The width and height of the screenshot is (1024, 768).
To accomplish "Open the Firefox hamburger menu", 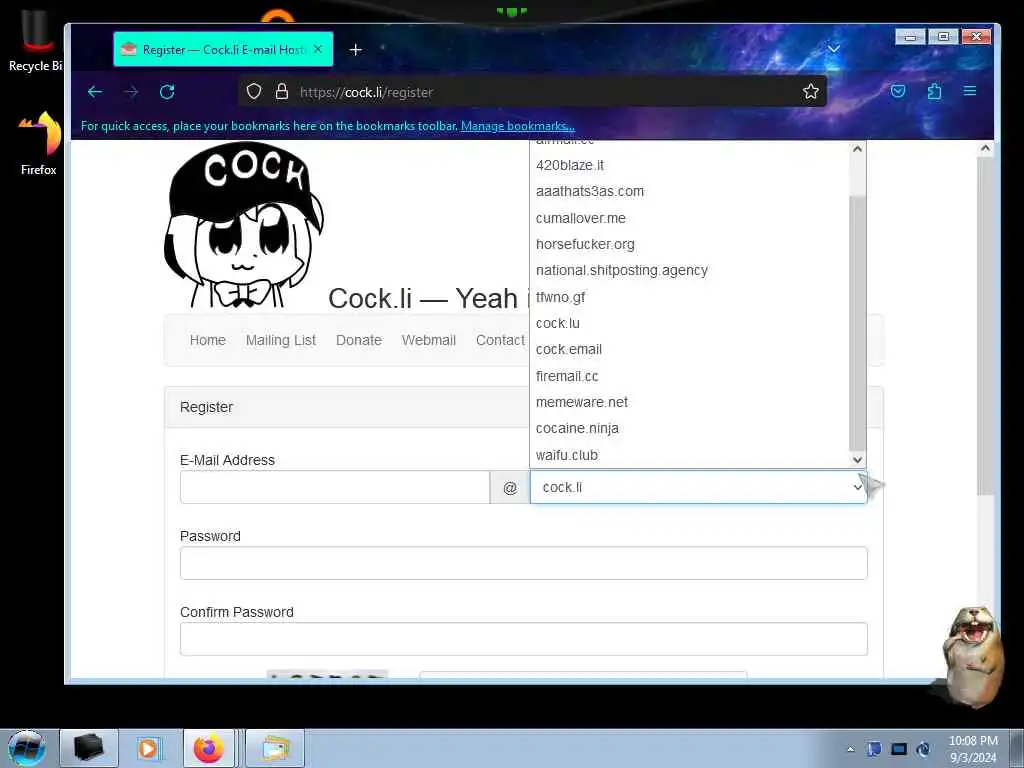I will pos(970,91).
